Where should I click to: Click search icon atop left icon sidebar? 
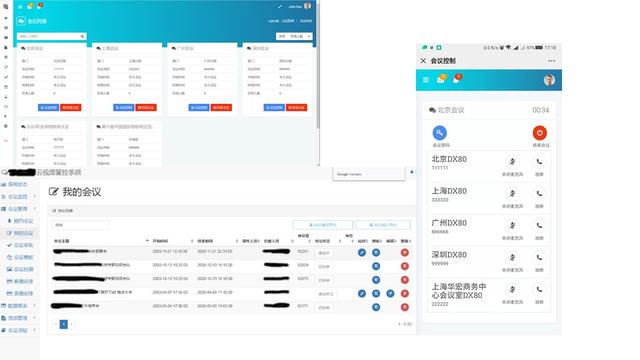tap(6, 7)
